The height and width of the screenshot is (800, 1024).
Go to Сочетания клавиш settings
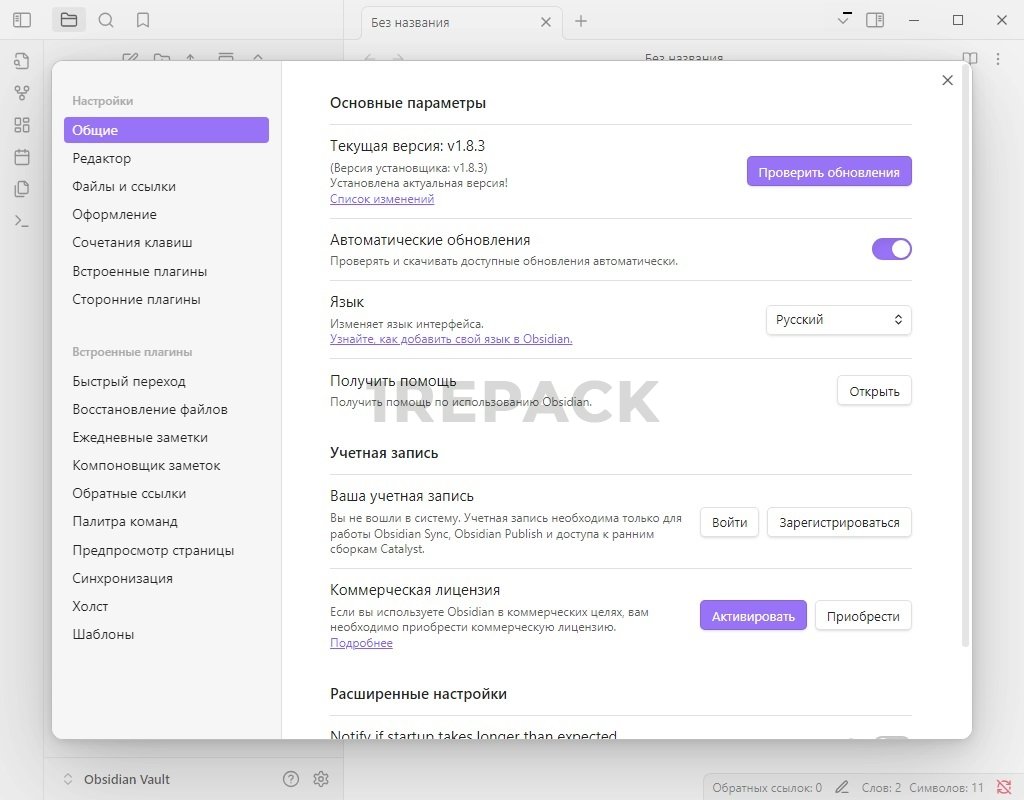click(x=132, y=242)
